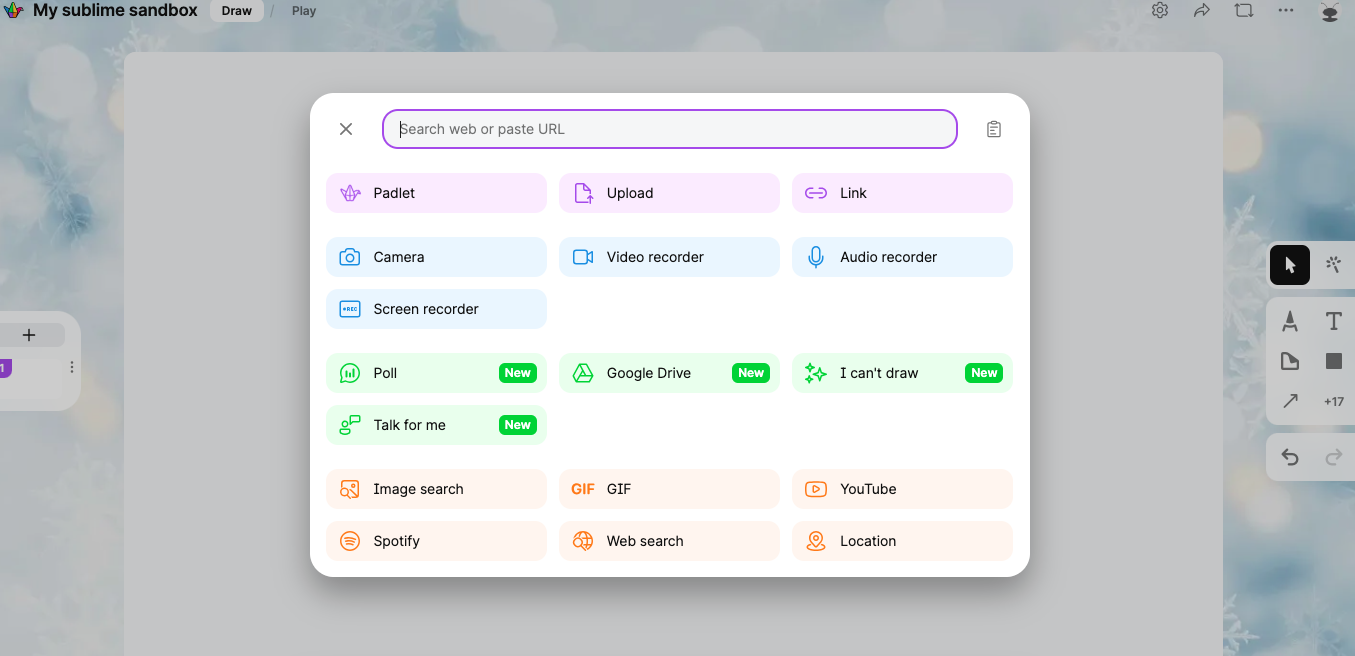Viewport: 1355px width, 656px height.
Task: Select the square shape tool
Action: point(1333,361)
